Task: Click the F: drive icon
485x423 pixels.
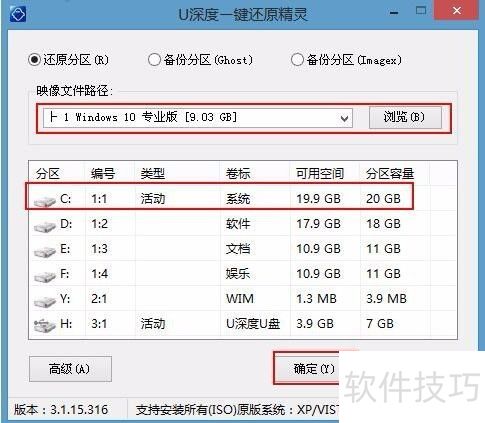Action: [45, 276]
